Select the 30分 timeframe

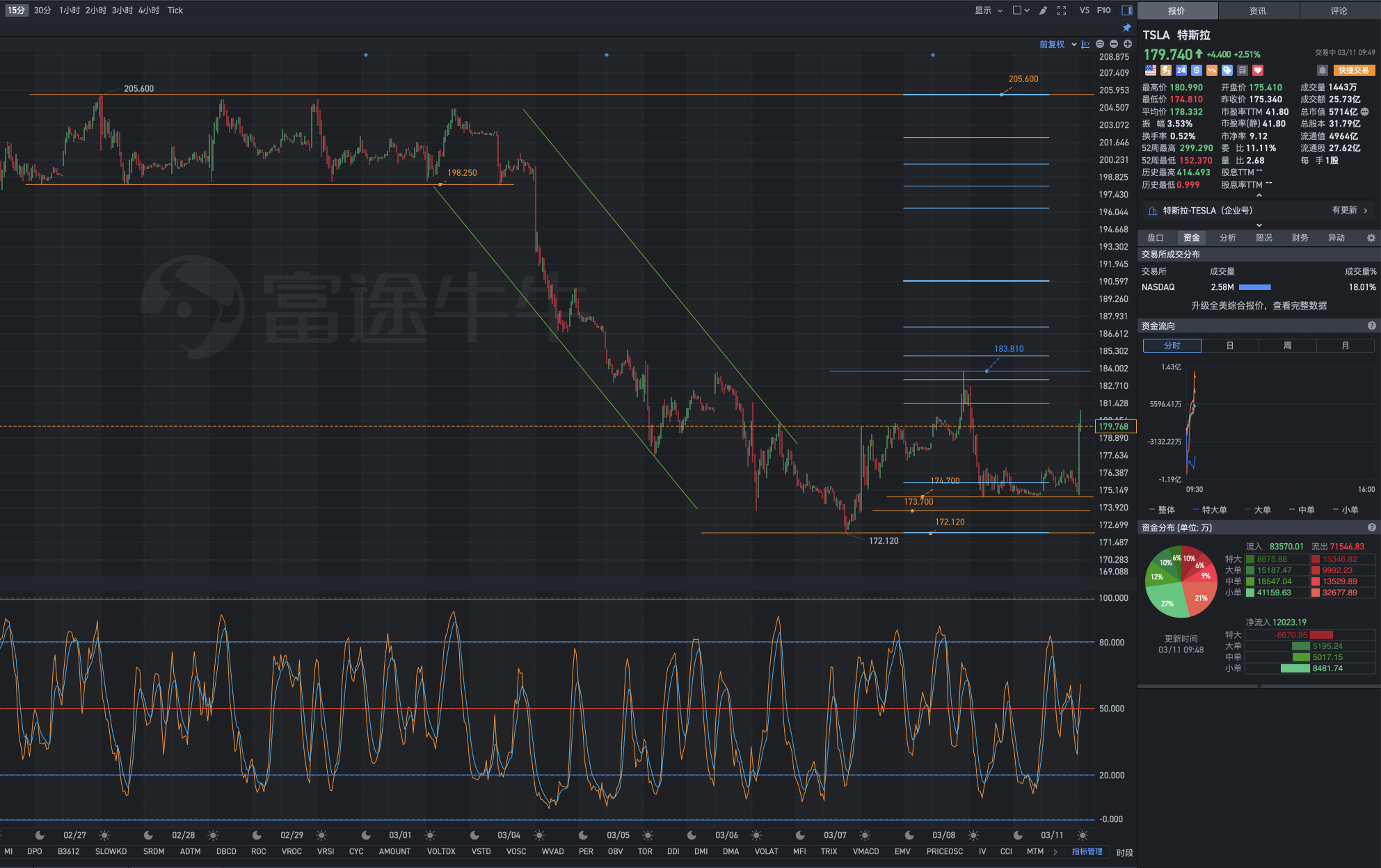(x=42, y=10)
